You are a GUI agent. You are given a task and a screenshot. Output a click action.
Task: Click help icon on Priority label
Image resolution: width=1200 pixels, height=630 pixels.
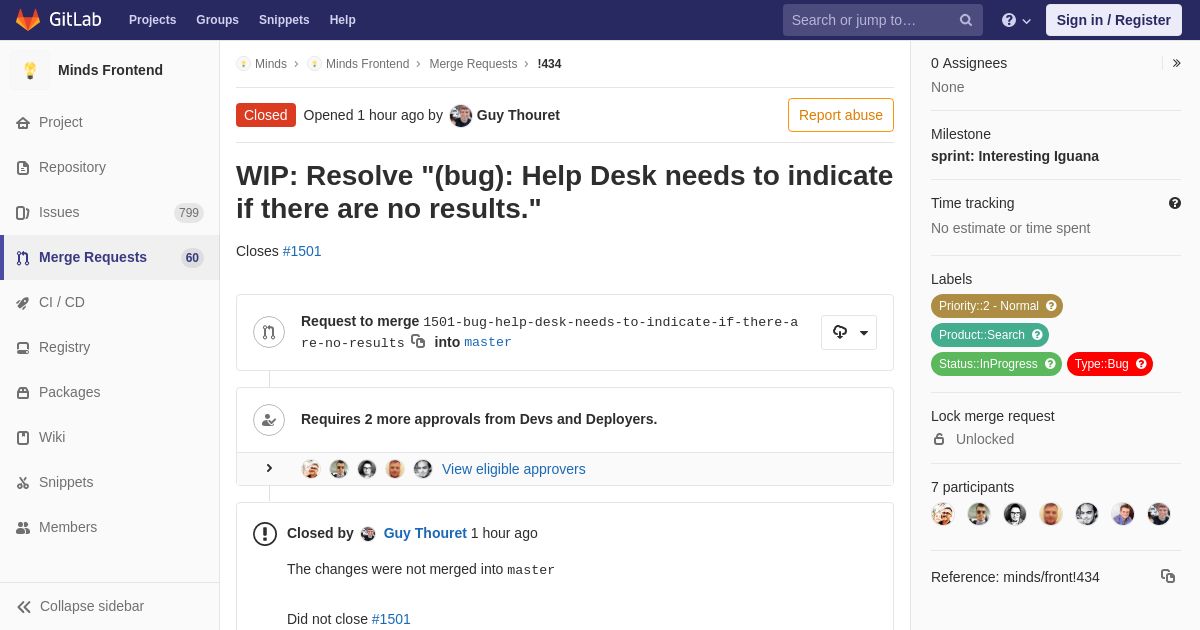(1051, 306)
